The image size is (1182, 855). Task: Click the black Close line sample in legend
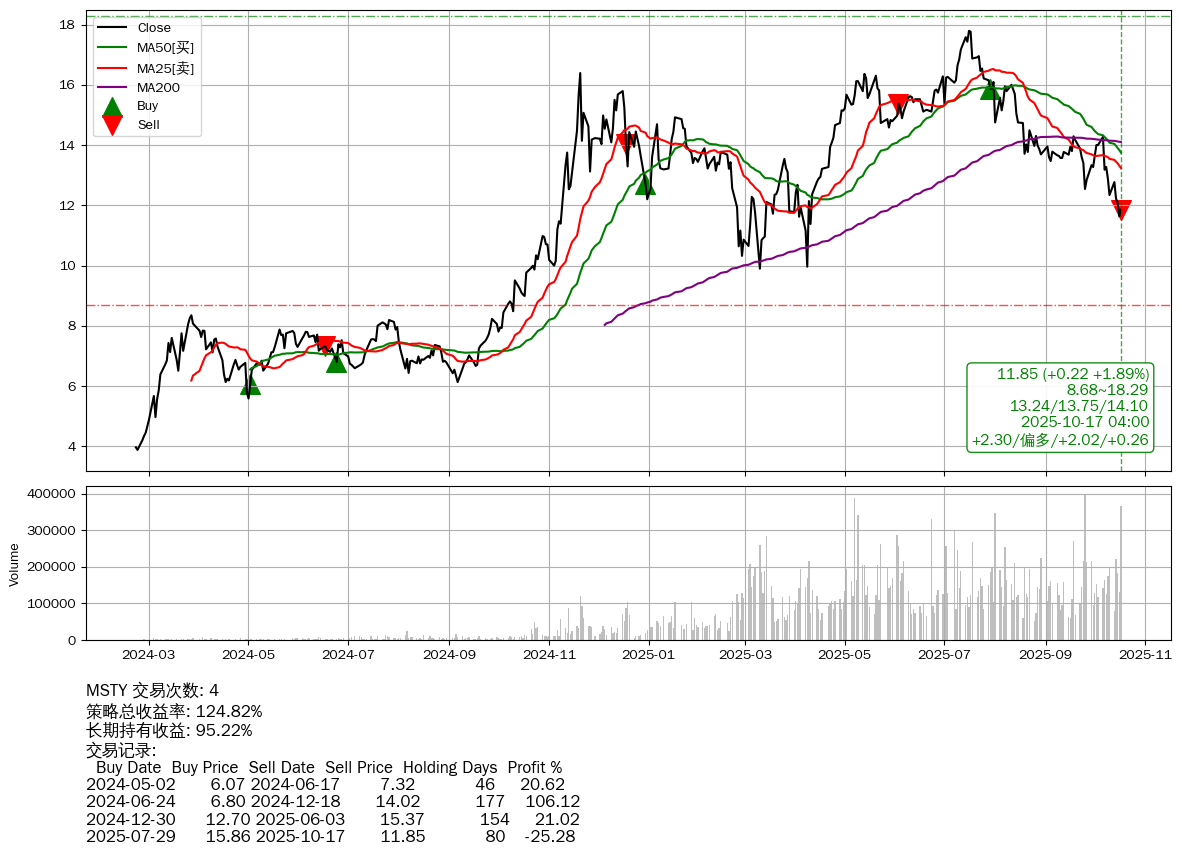pos(112,28)
